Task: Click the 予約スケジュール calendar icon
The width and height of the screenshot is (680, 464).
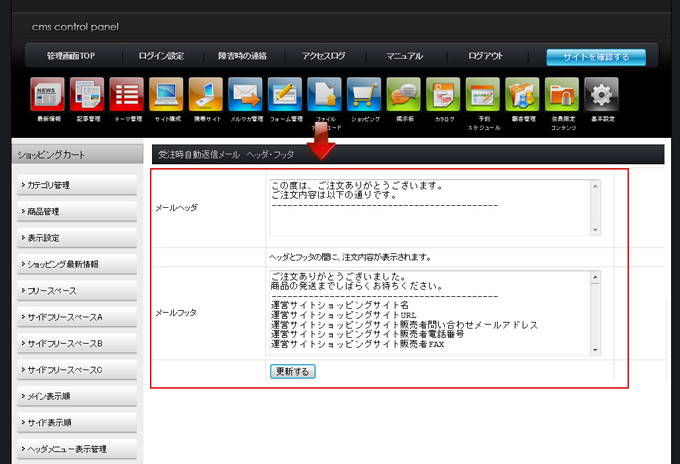Action: coord(482,94)
